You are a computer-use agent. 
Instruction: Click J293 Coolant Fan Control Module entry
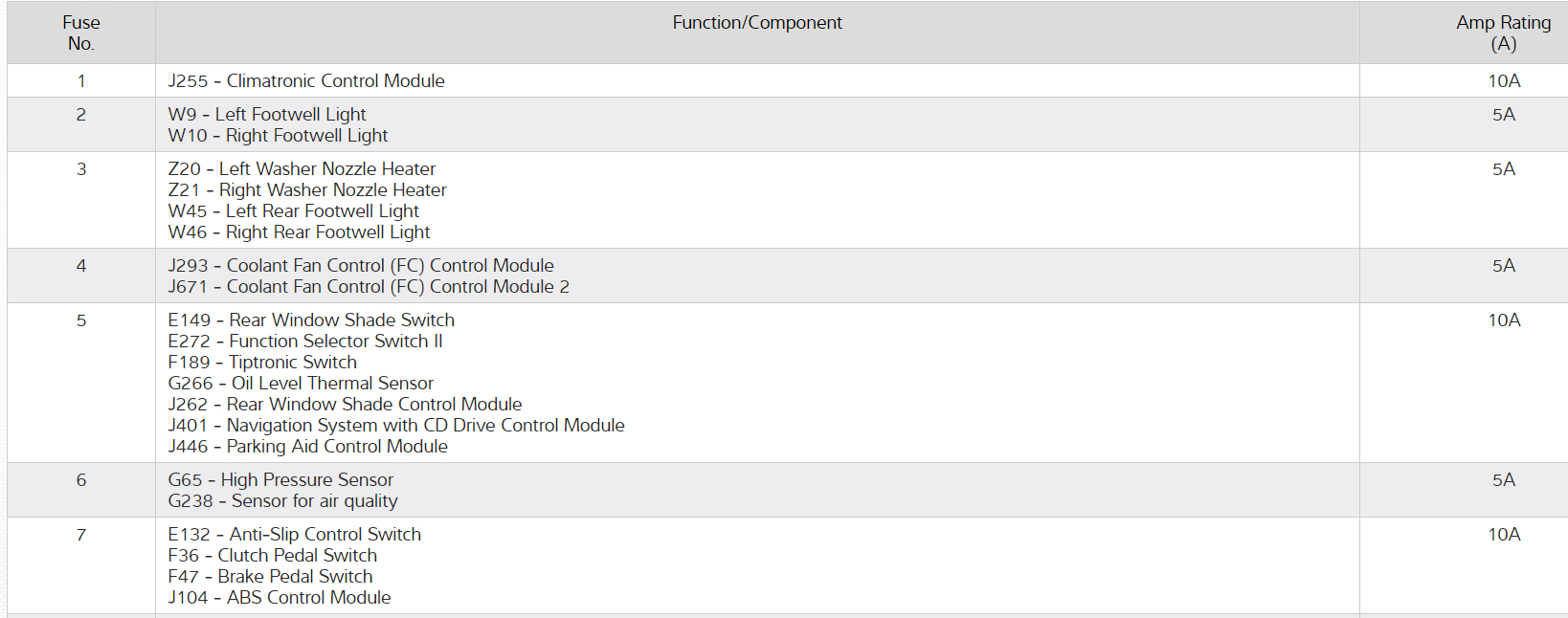click(x=361, y=266)
